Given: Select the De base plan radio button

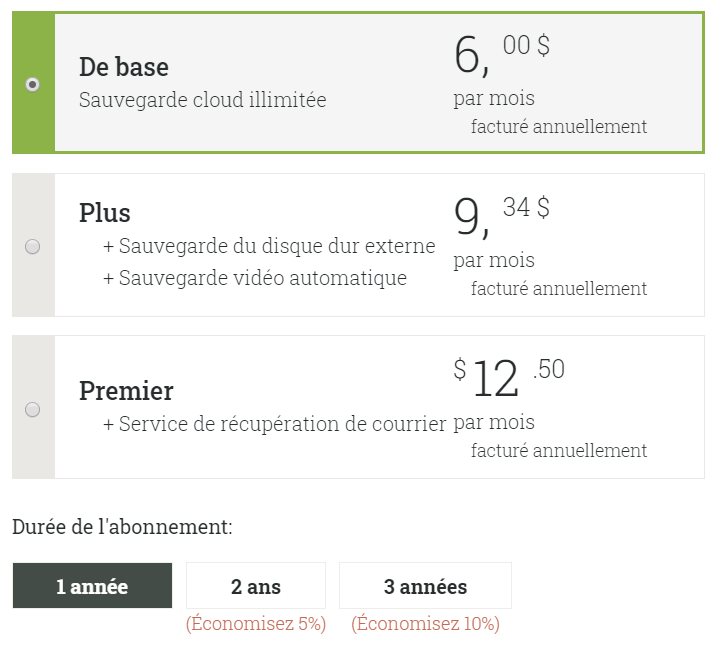Looking at the screenshot, I should [32, 85].
